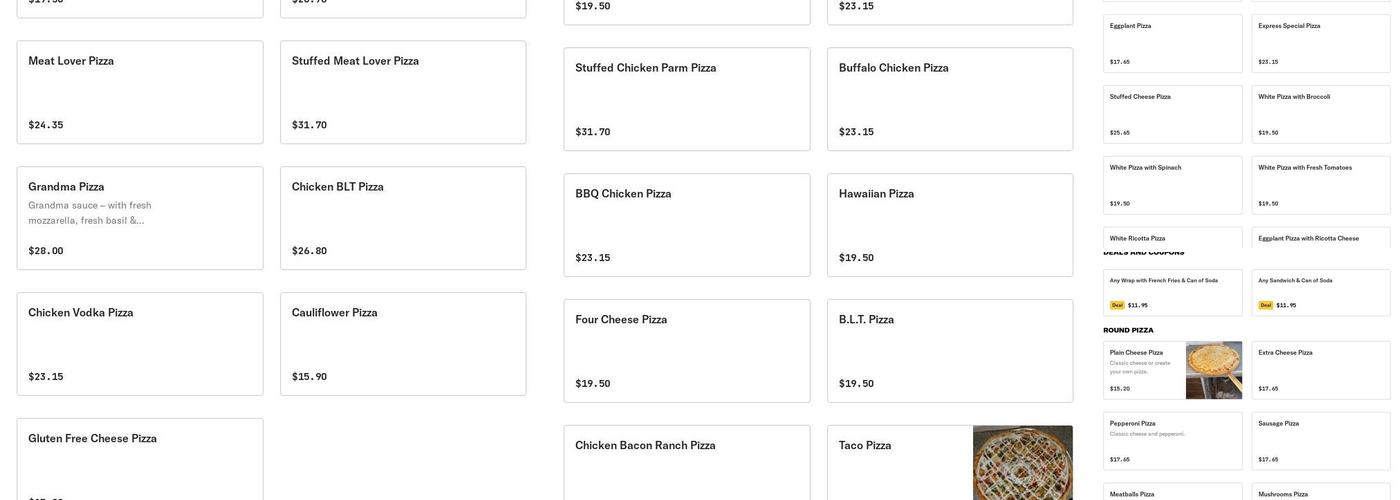Open the Stuffed Meat Lover Pizza card
Screen dimensions: 1400x500
[x=403, y=92]
